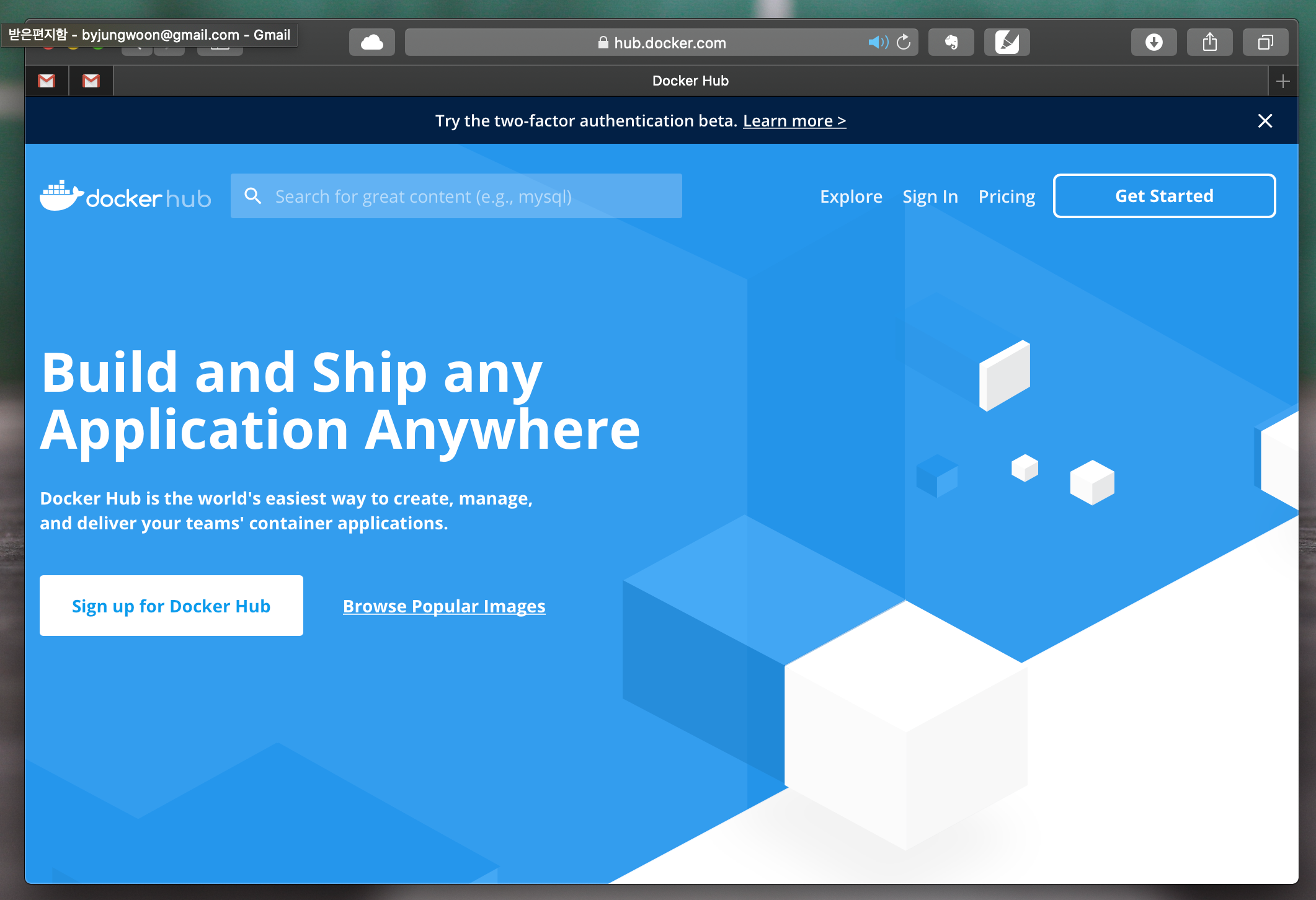Open a new tab with plus icon
This screenshot has height=900, width=1316.
1283,81
